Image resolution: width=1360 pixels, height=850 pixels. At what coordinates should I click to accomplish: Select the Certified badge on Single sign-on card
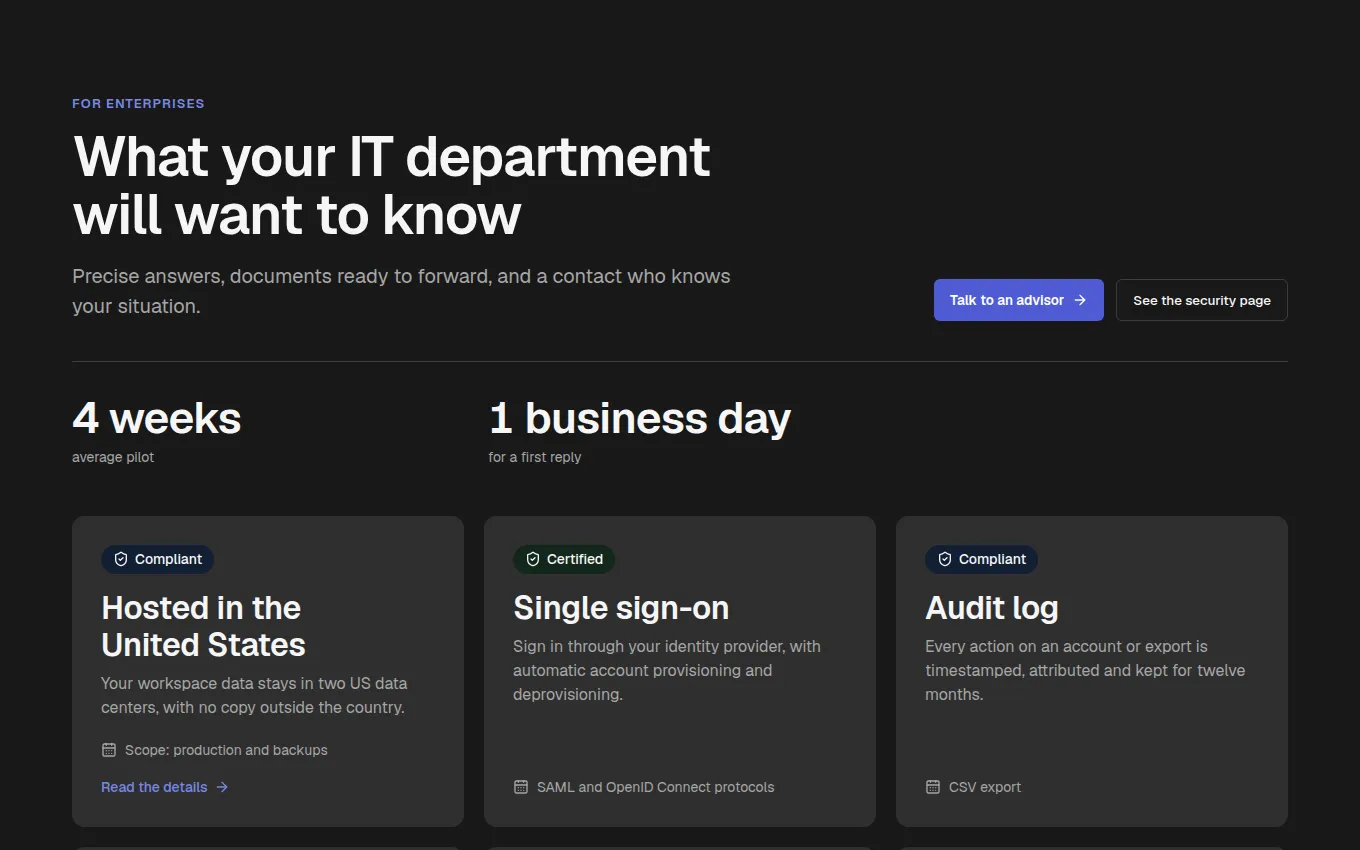pos(564,559)
